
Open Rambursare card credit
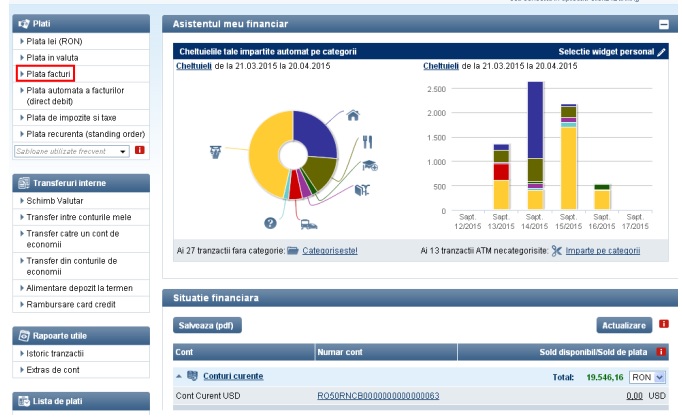pyautogui.click(x=70, y=304)
